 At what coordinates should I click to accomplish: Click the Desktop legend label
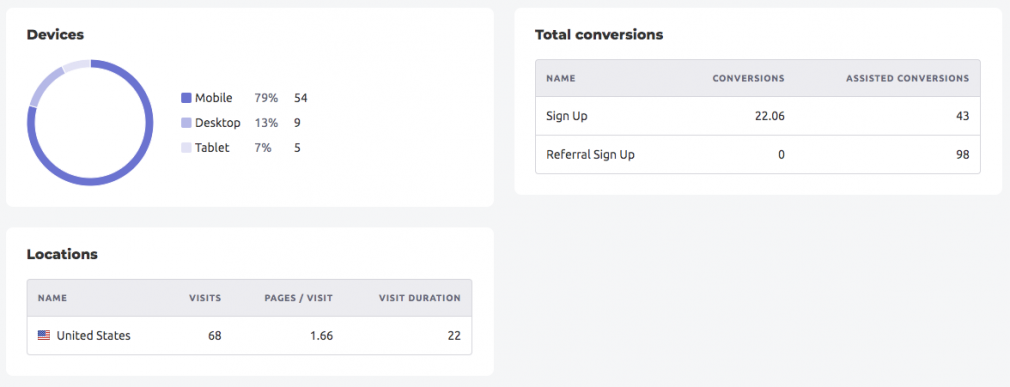pyautogui.click(x=218, y=122)
